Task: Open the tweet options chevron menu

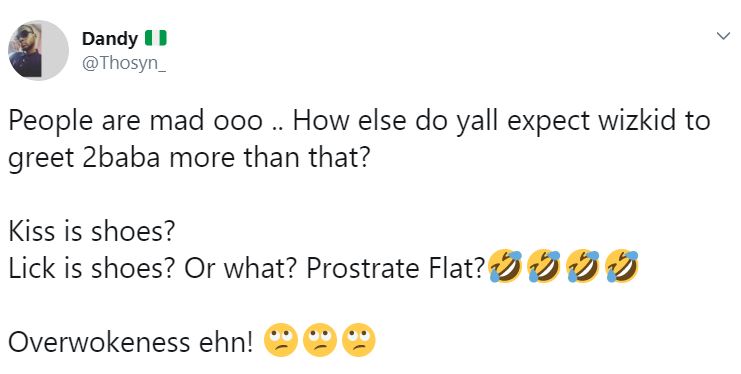Action: pyautogui.click(x=723, y=36)
